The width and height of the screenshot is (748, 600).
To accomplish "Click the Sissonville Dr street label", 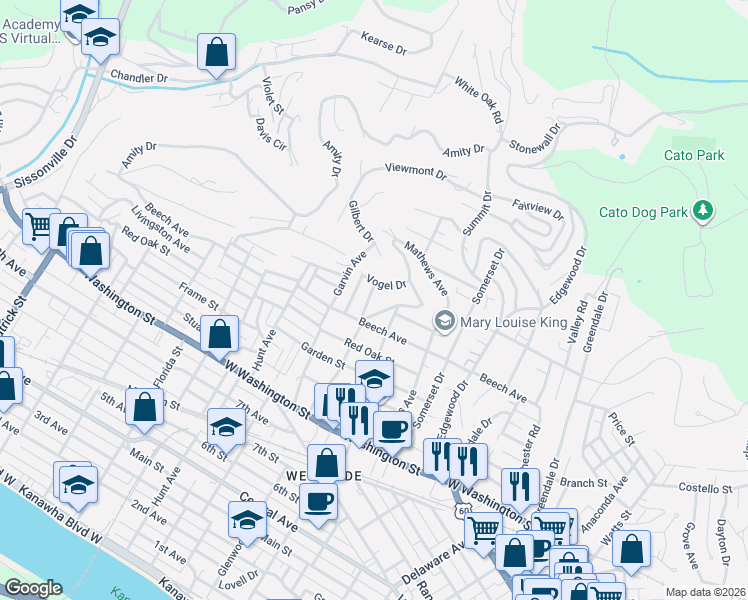I will click(46, 162).
